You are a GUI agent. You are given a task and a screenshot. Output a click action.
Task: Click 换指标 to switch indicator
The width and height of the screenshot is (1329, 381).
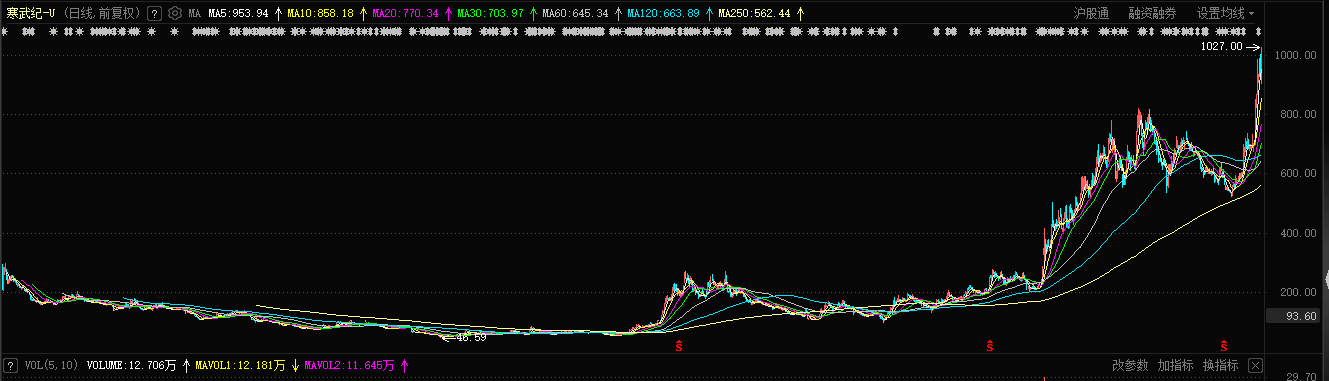tap(1221, 366)
